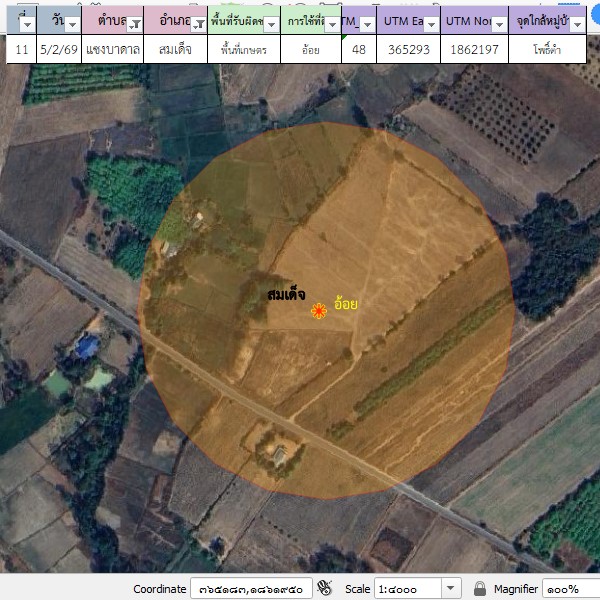This screenshot has height=600, width=600.
Task: Select the cell with date 5/2/69
Action: (58, 49)
